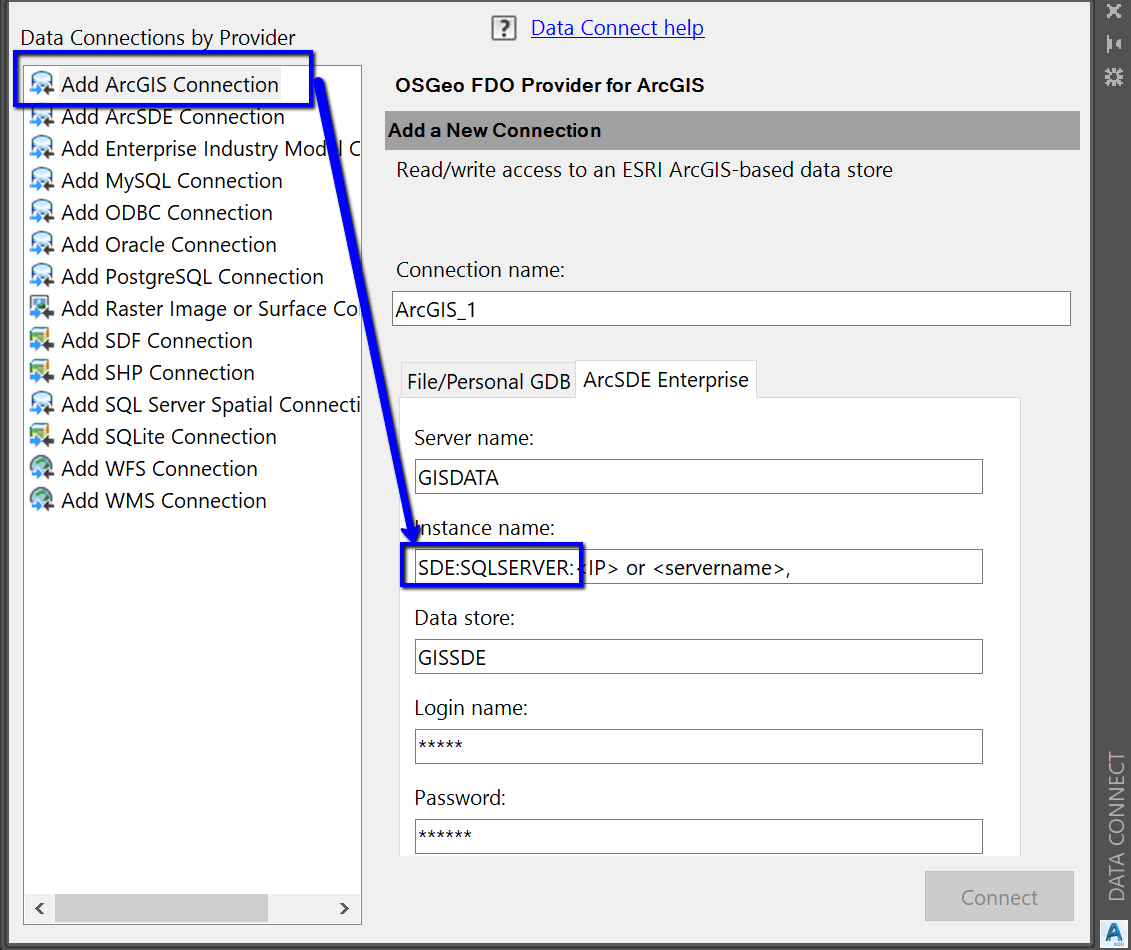This screenshot has height=950, width=1131.
Task: Click the Oracle connection icon
Action: pyautogui.click(x=42, y=244)
